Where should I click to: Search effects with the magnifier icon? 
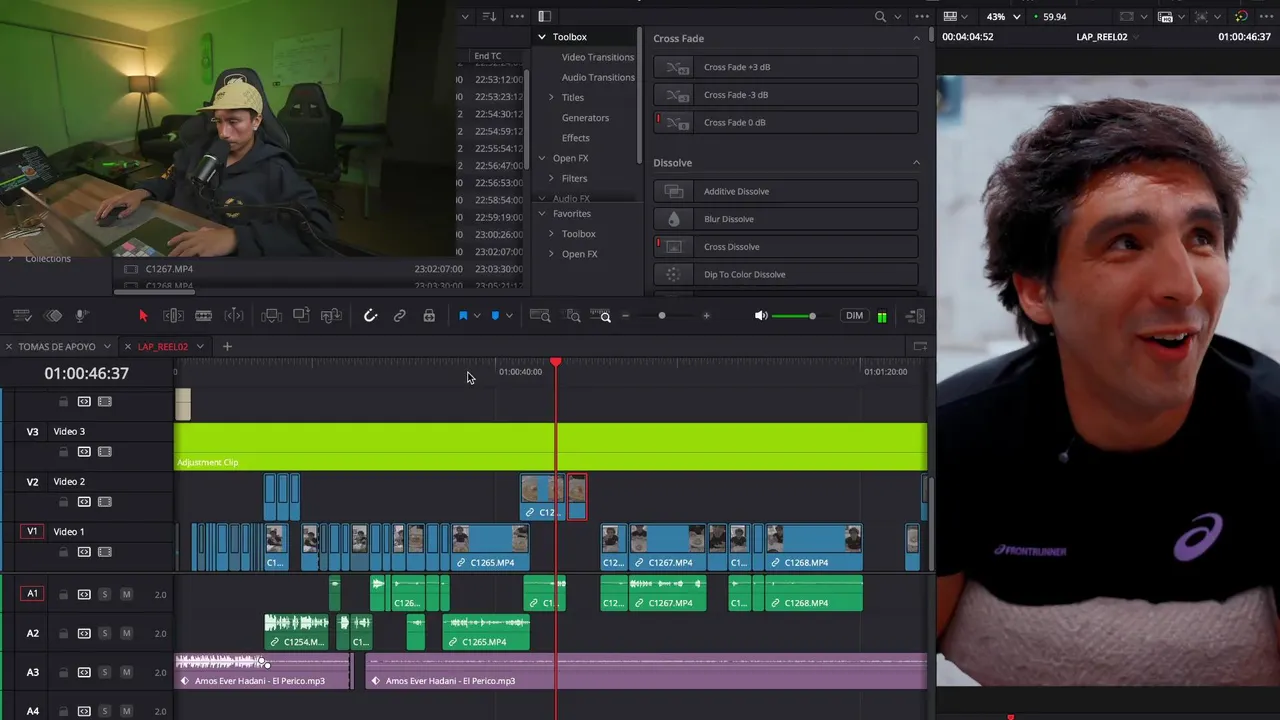point(880,16)
